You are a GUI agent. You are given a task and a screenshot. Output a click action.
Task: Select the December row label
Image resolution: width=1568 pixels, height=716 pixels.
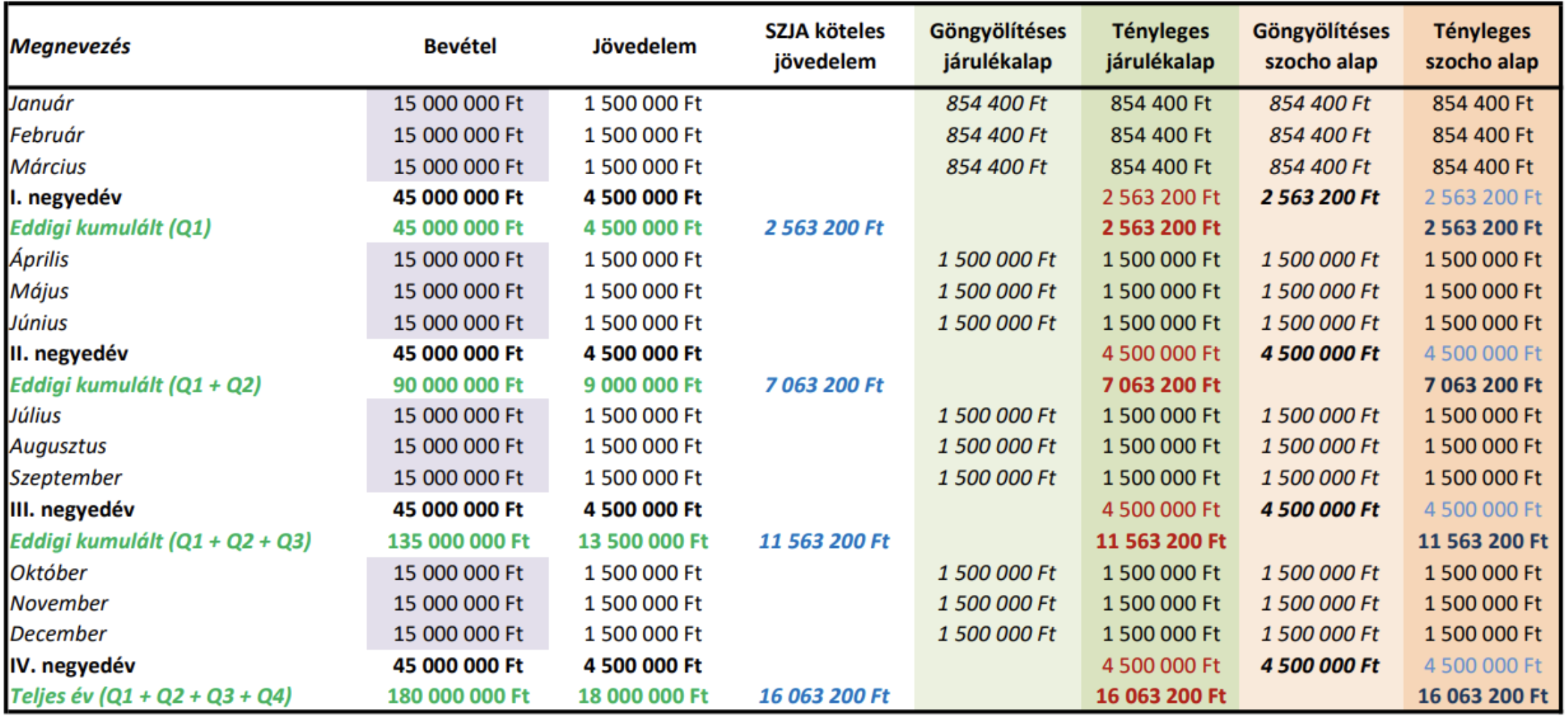tap(59, 634)
